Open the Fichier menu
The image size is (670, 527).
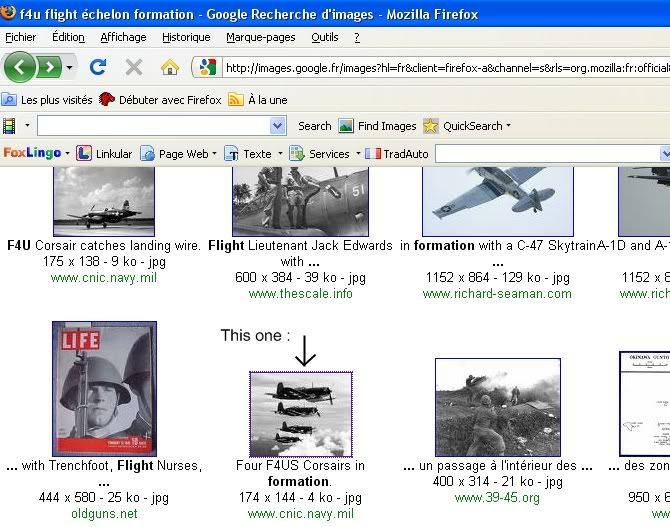(20, 38)
